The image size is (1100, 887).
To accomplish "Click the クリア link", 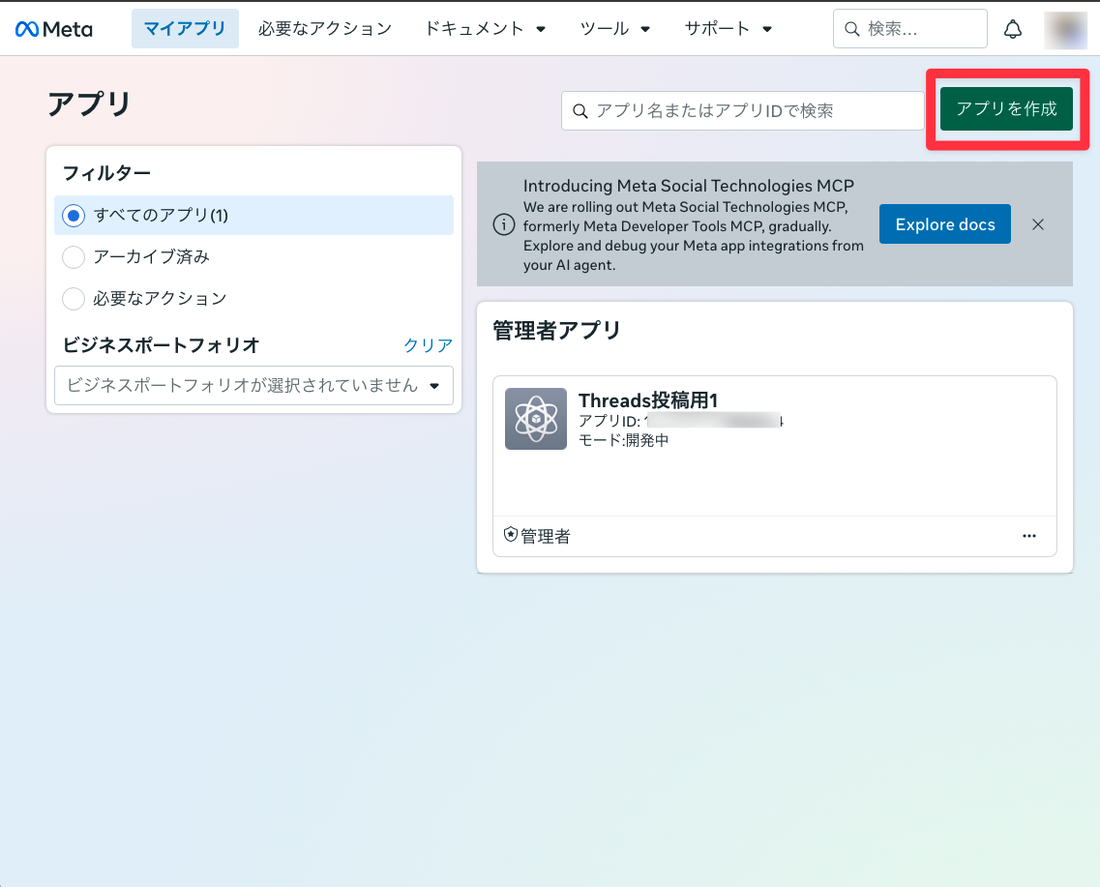I will click(x=428, y=345).
